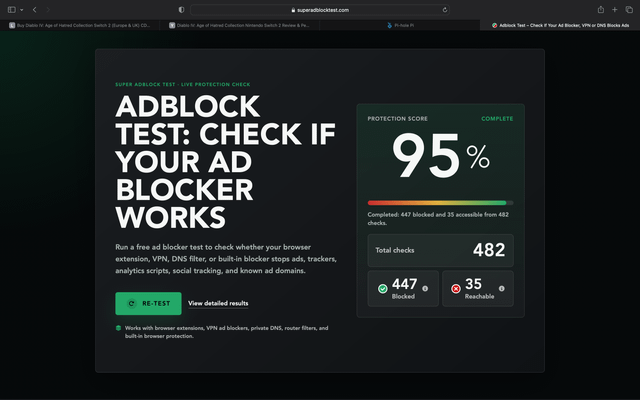This screenshot has width=640, height=400.
Task: Open the Pi-hole Pi tab
Action: coord(400,25)
